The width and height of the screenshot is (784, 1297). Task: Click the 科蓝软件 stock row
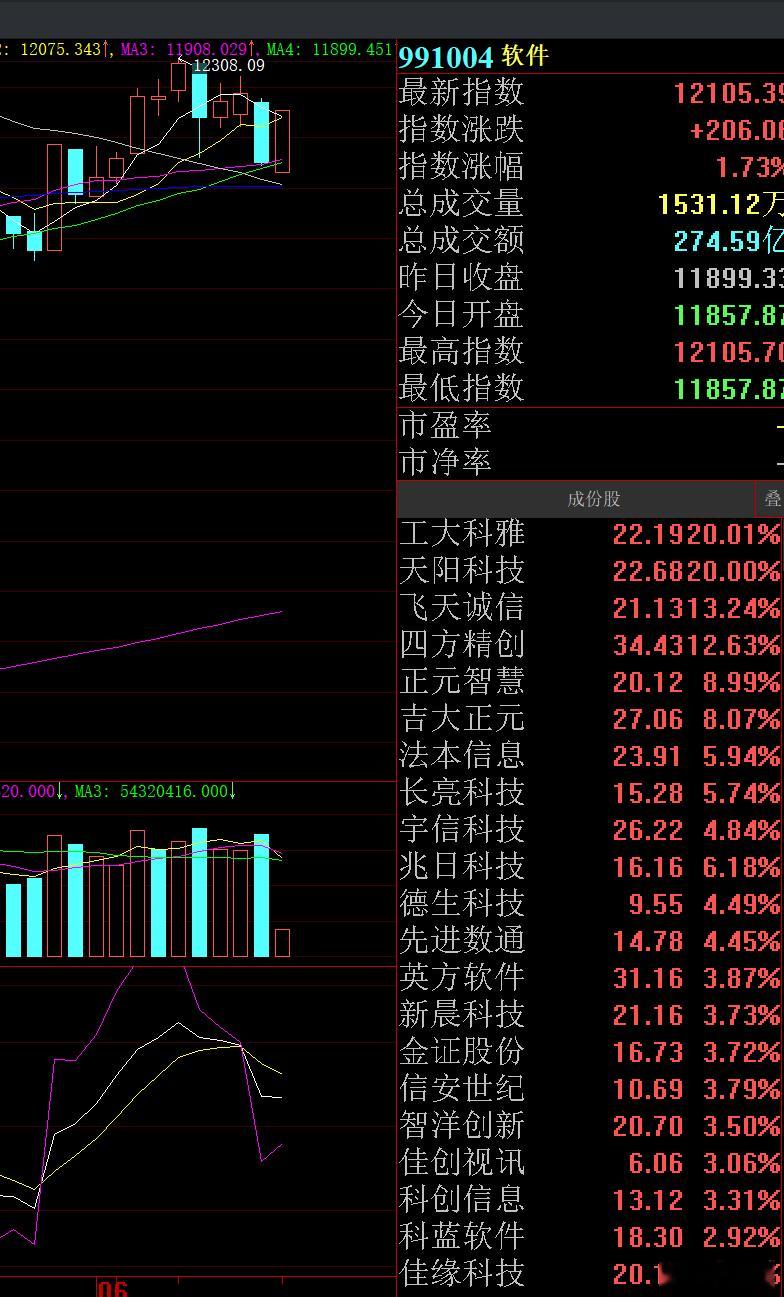[590, 1237]
